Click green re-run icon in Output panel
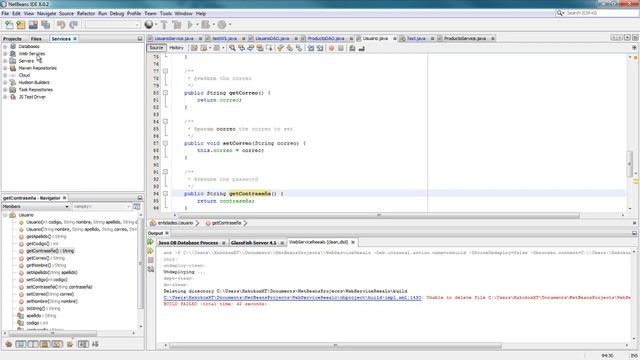640x360 pixels. [151, 242]
